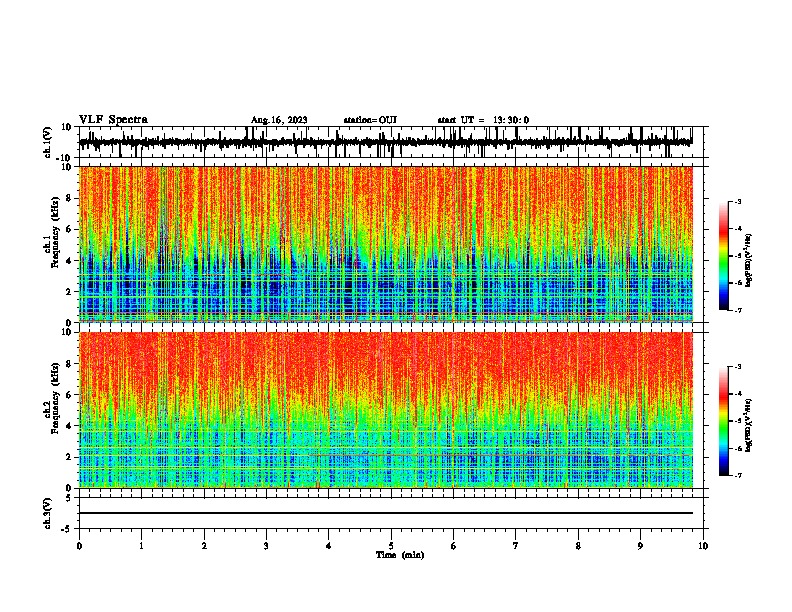Click inside the ch.2 spectrogram panel

[385, 410]
